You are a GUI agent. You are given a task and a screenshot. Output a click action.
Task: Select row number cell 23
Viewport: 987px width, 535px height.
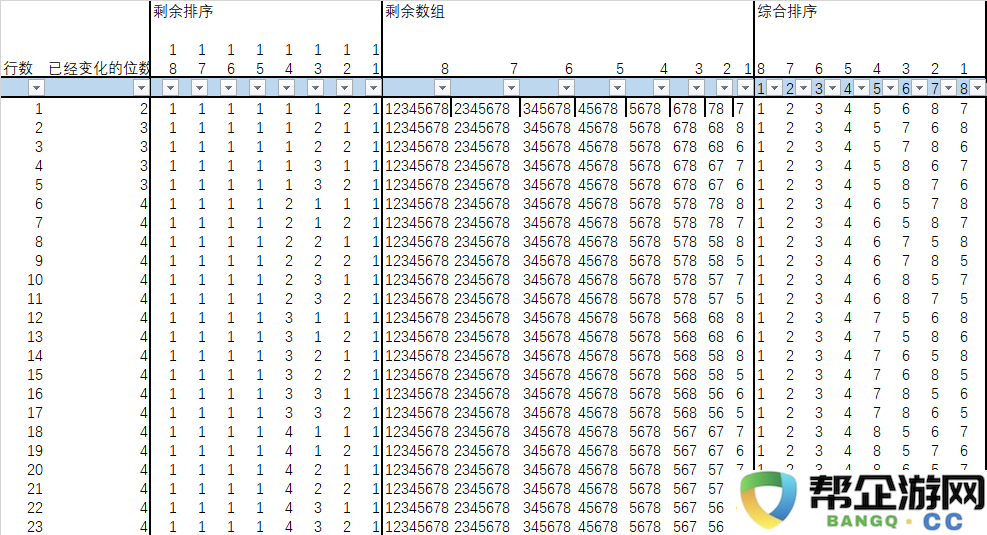[35, 527]
